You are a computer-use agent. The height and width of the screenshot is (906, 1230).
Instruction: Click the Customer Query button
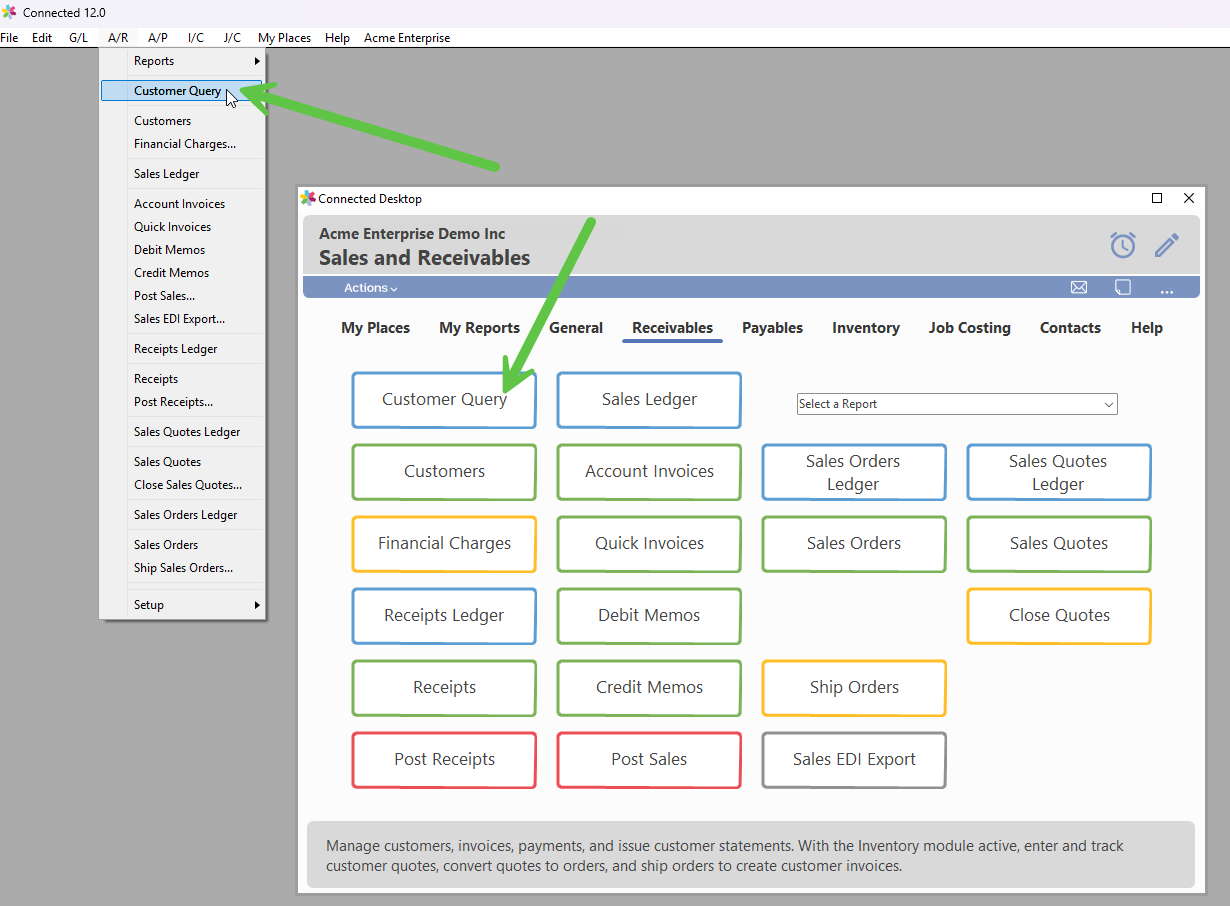[x=444, y=400]
